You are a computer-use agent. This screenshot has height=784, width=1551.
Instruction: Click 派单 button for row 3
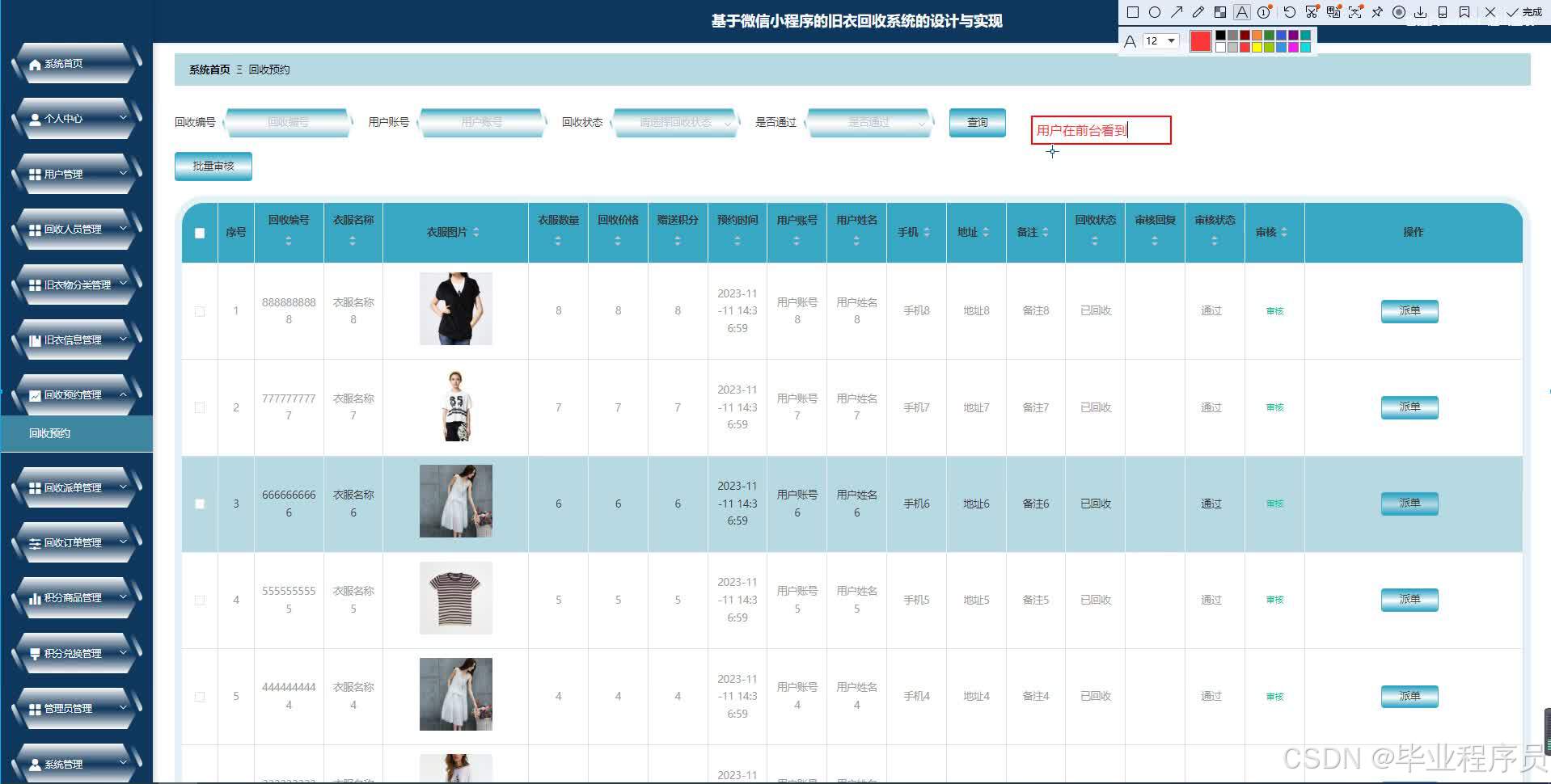(1409, 503)
